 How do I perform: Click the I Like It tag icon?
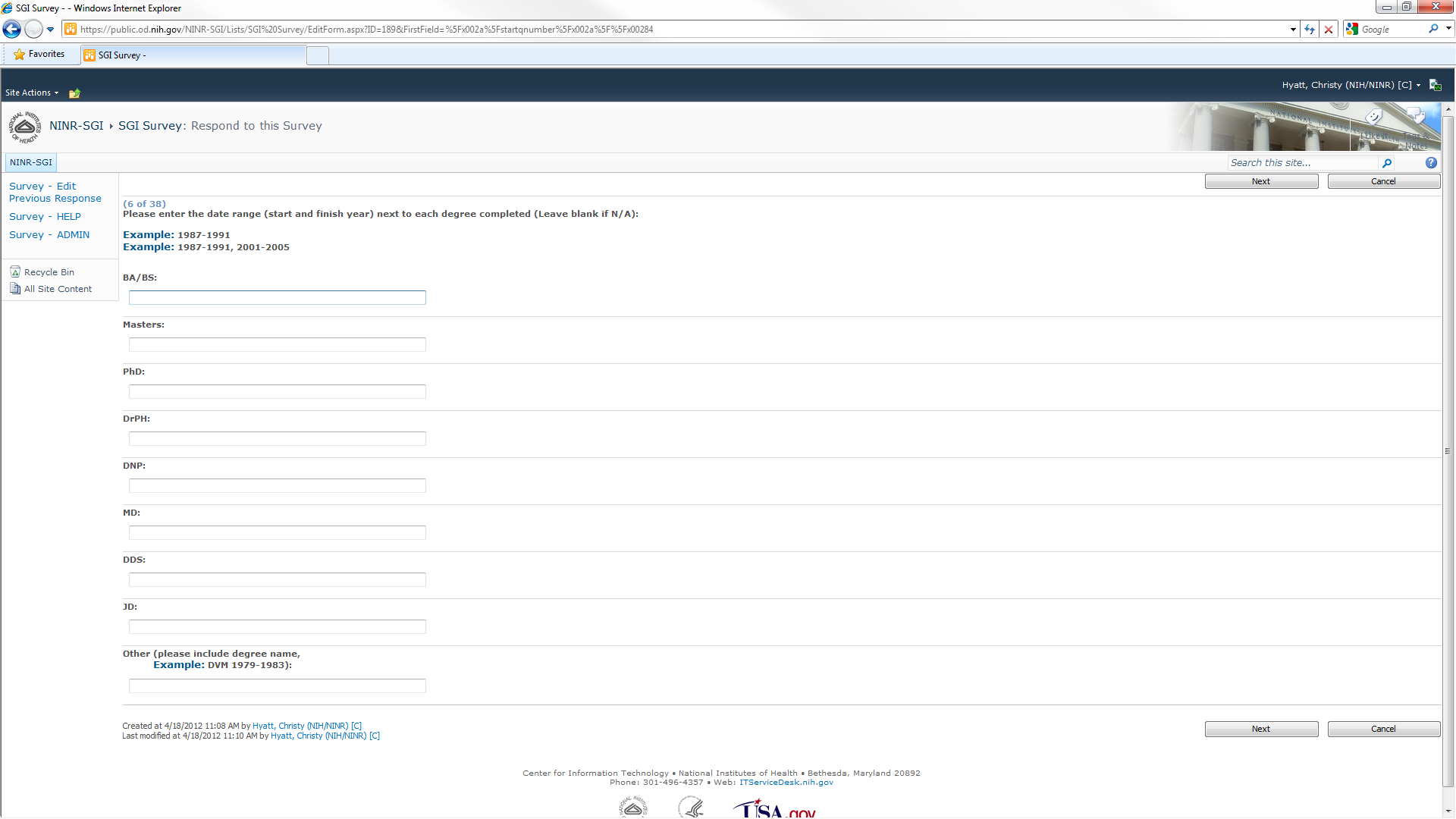pos(1374,118)
